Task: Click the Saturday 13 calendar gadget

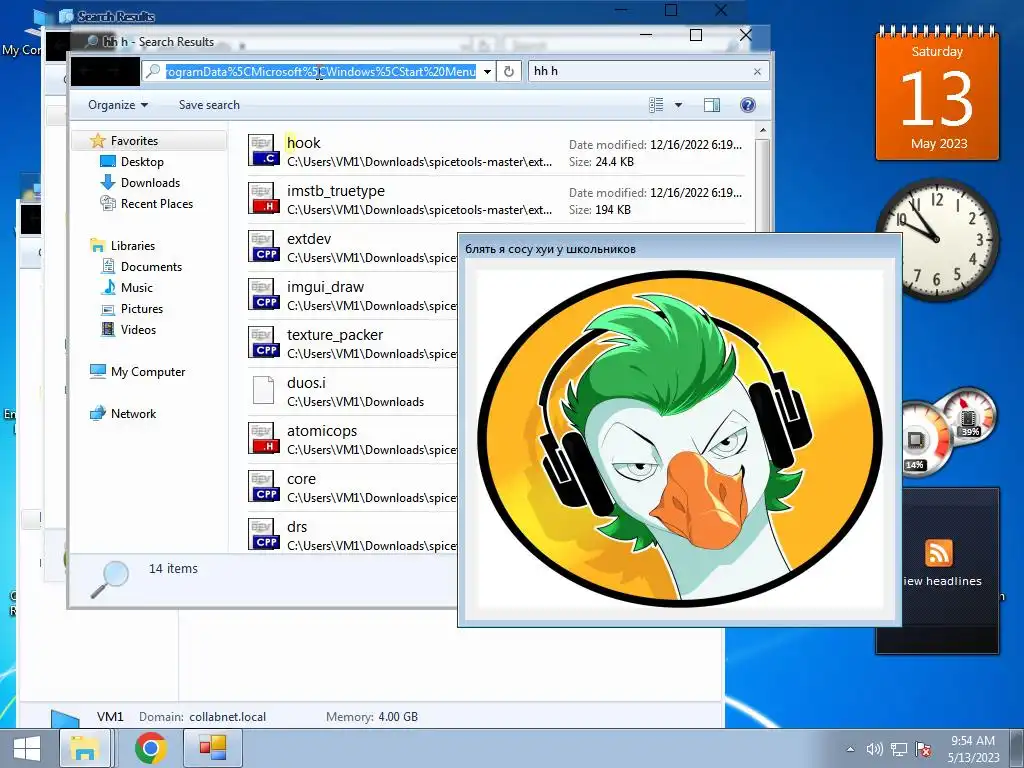Action: coord(937,93)
